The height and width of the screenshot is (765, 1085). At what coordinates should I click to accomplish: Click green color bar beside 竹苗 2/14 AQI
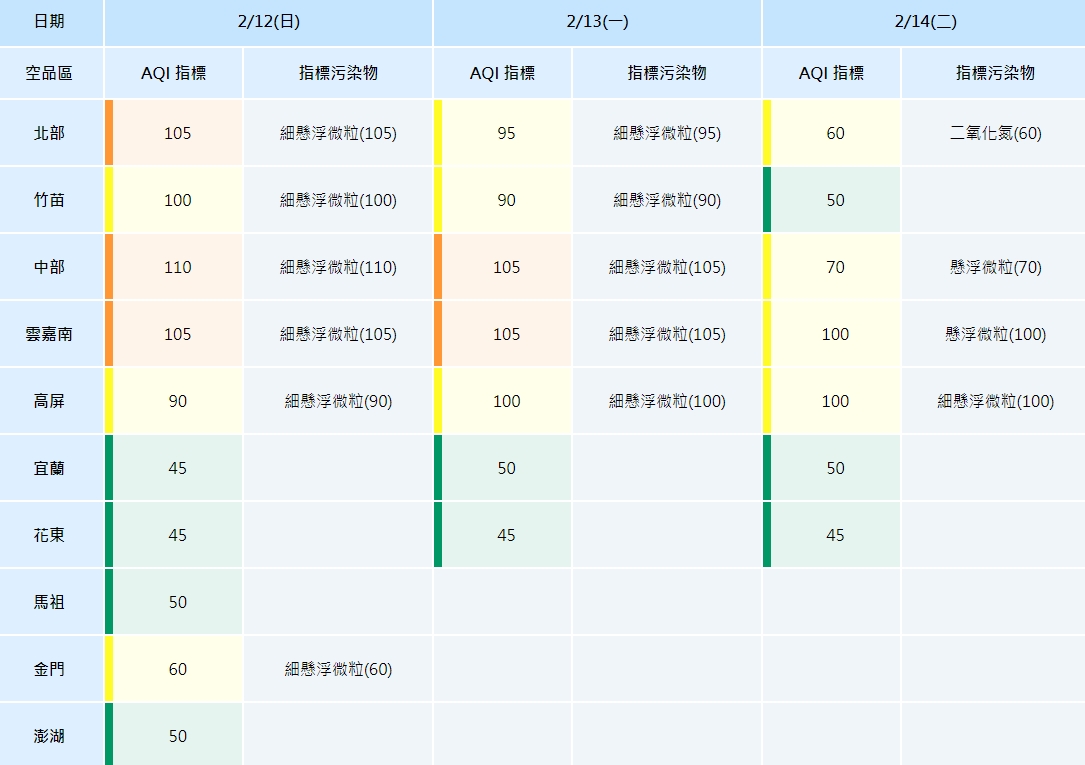[x=767, y=200]
